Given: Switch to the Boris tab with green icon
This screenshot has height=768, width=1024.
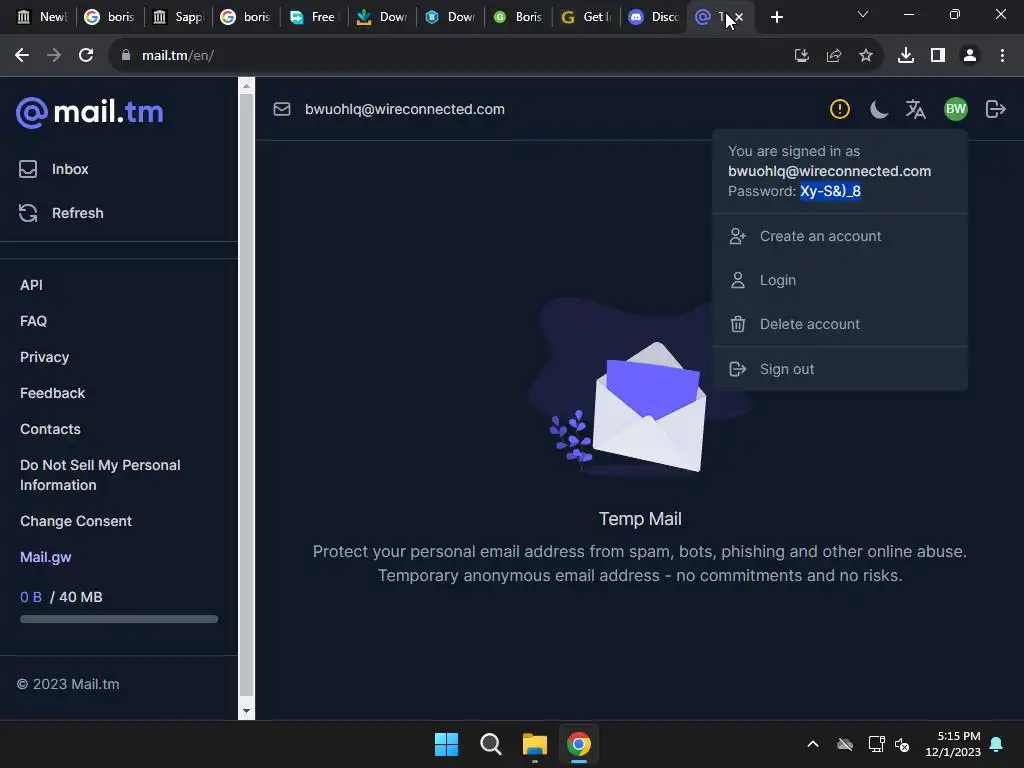Looking at the screenshot, I should [518, 17].
